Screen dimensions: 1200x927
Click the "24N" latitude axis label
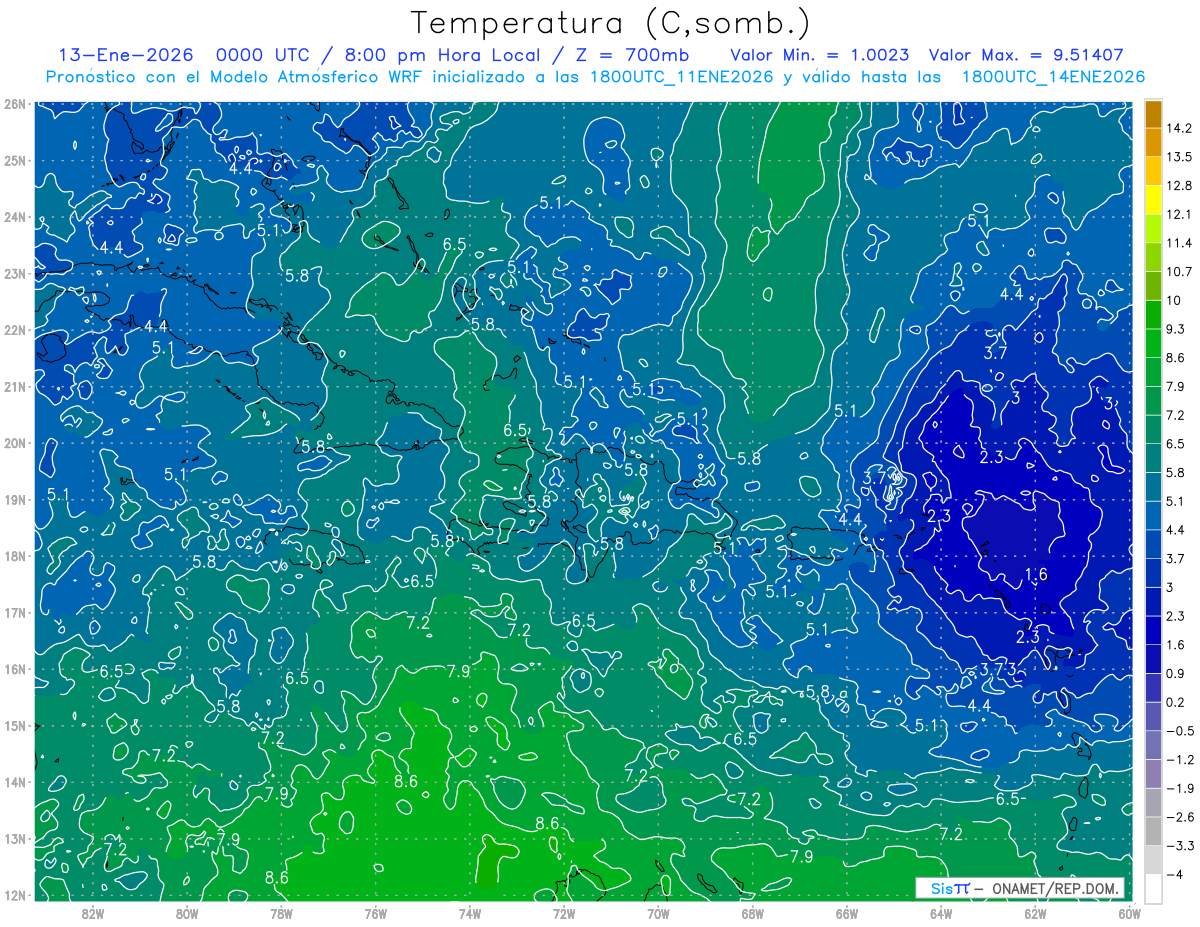pos(14,217)
